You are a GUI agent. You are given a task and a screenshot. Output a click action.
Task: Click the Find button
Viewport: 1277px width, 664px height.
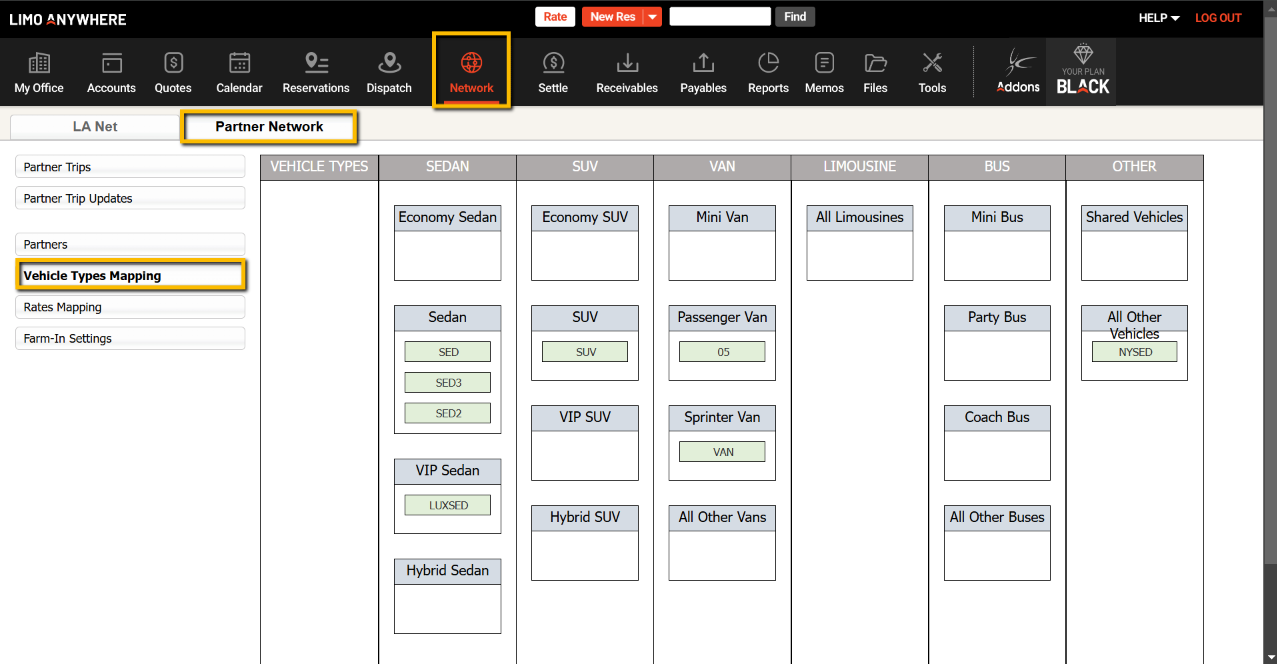(x=795, y=17)
